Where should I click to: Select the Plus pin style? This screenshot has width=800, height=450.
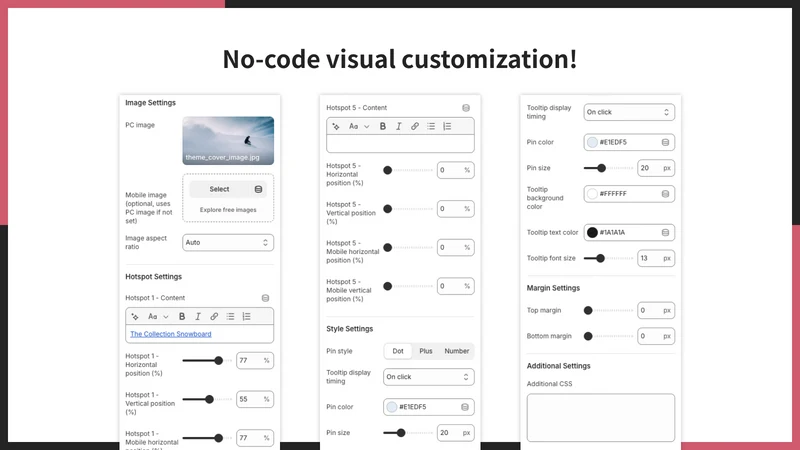pos(426,351)
